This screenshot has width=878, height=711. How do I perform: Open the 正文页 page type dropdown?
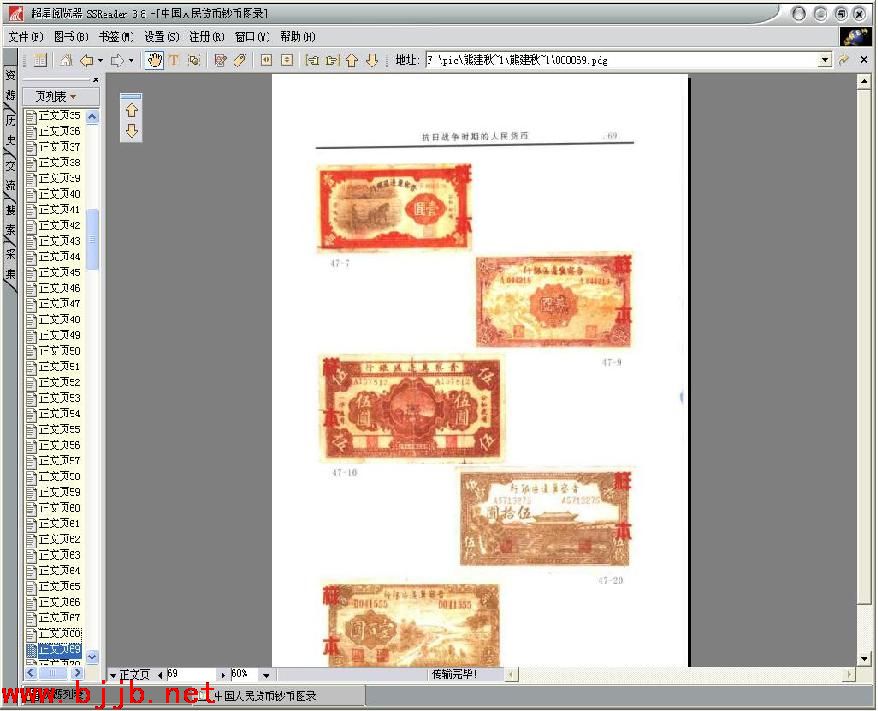pos(113,675)
